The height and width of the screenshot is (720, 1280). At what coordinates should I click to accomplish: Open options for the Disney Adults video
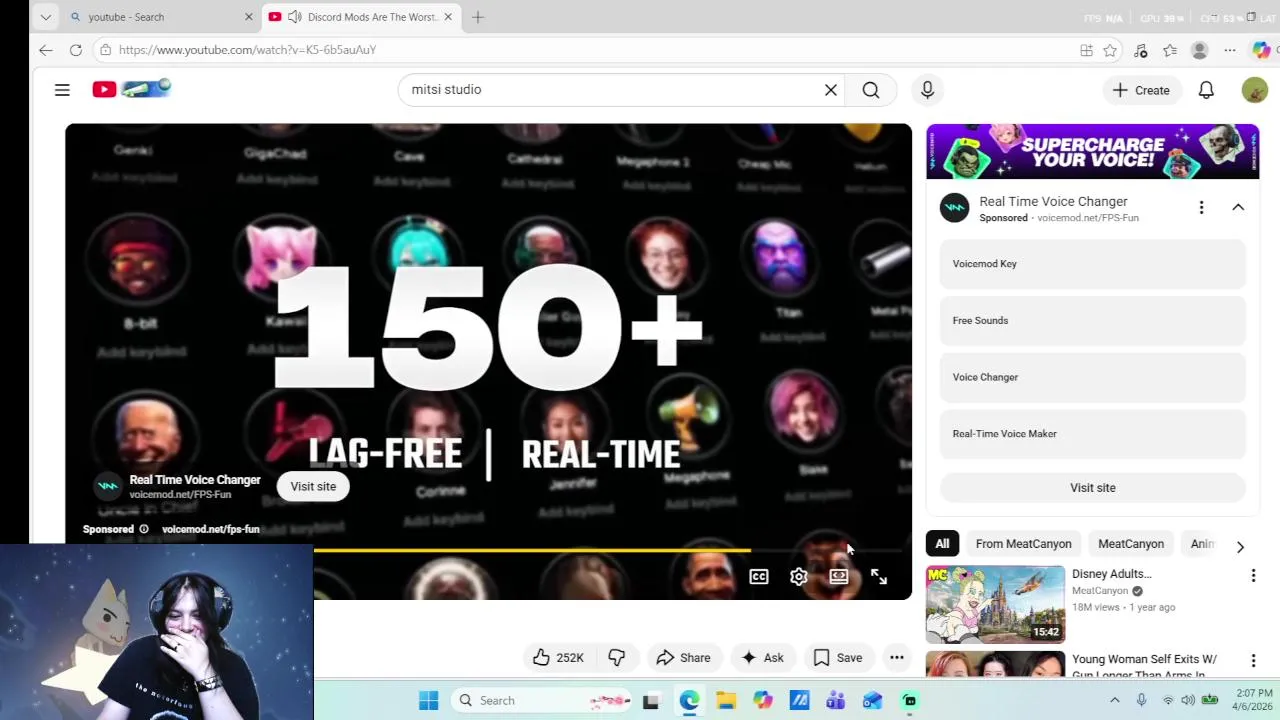(1253, 576)
